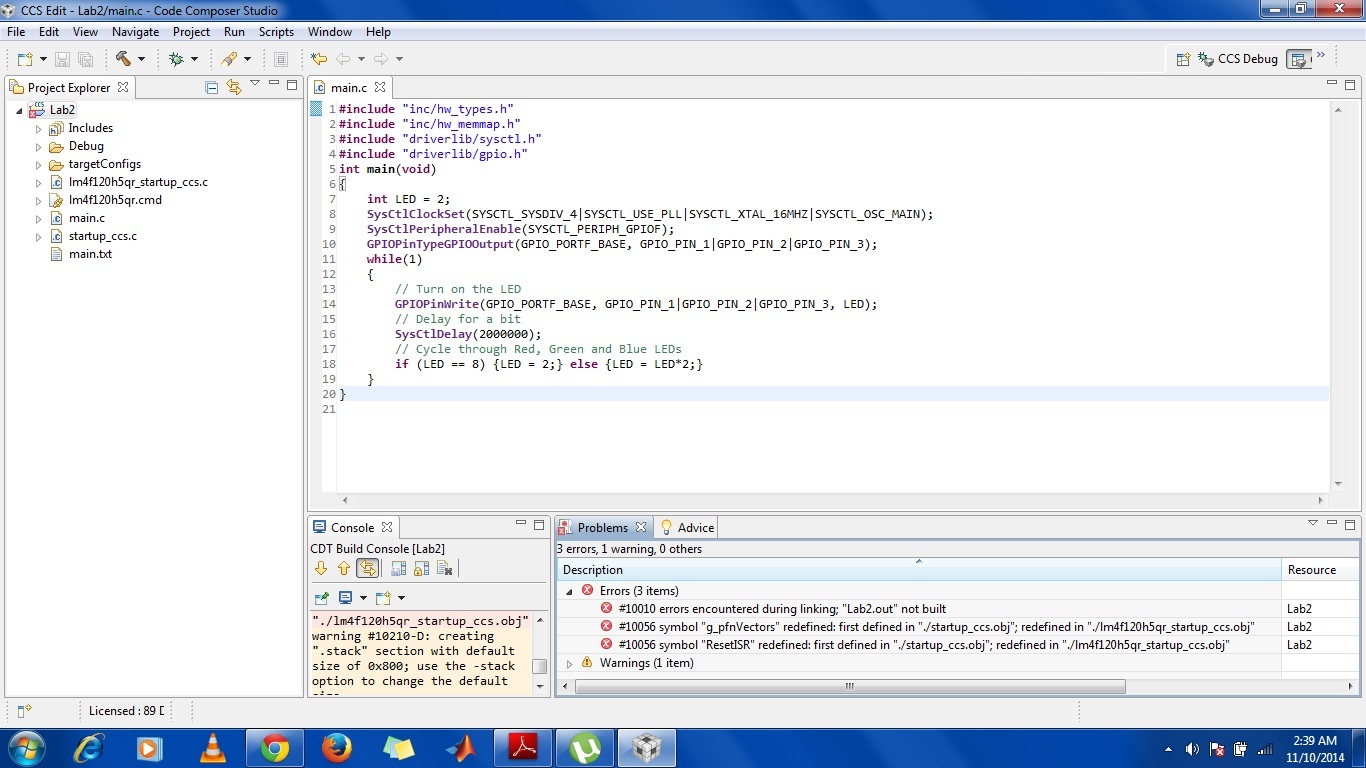Image resolution: width=1366 pixels, height=768 pixels.
Task: Open Project Explorer view menu triangle
Action: pos(255,84)
